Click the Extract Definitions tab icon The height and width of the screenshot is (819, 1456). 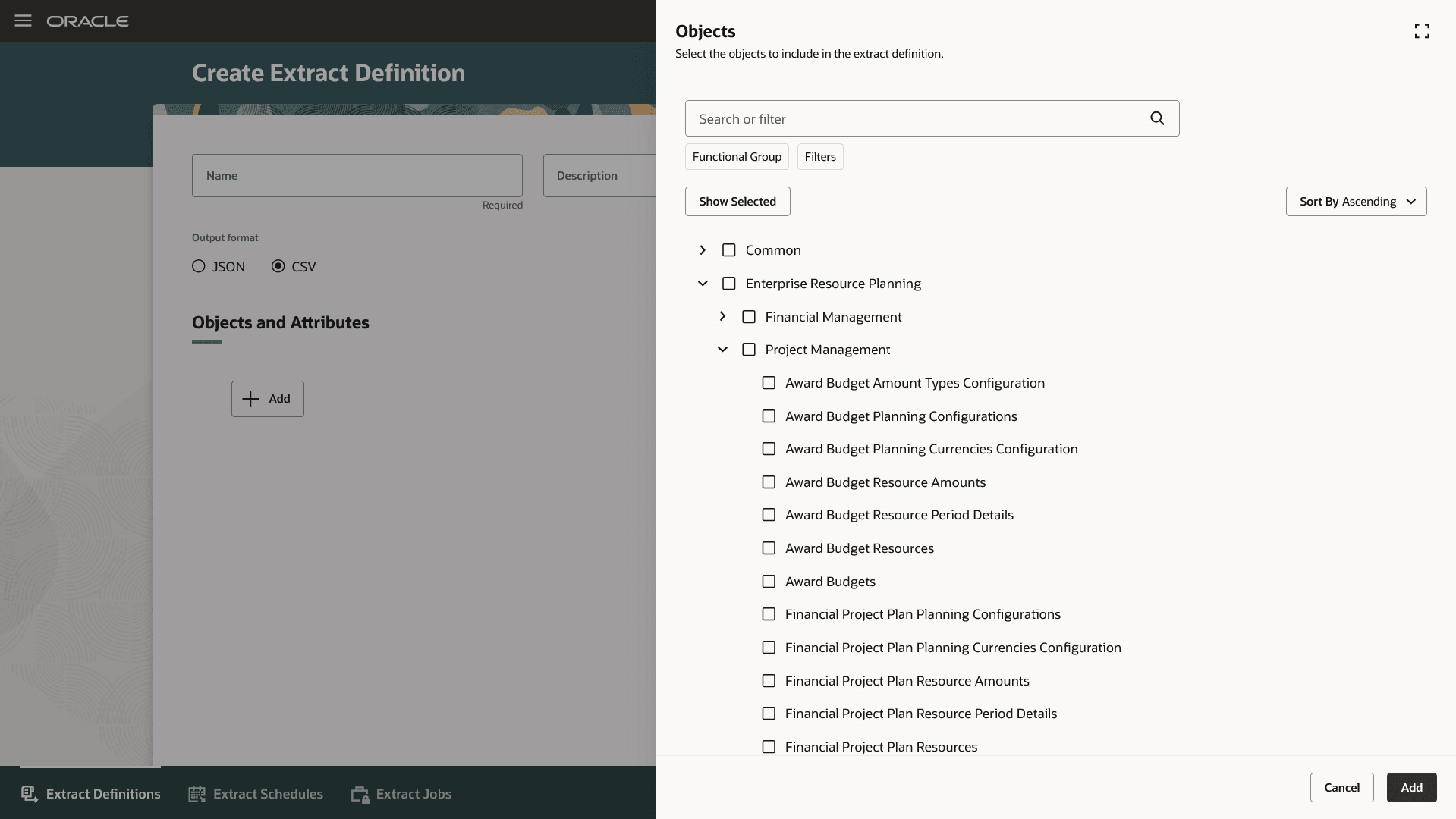[30, 794]
